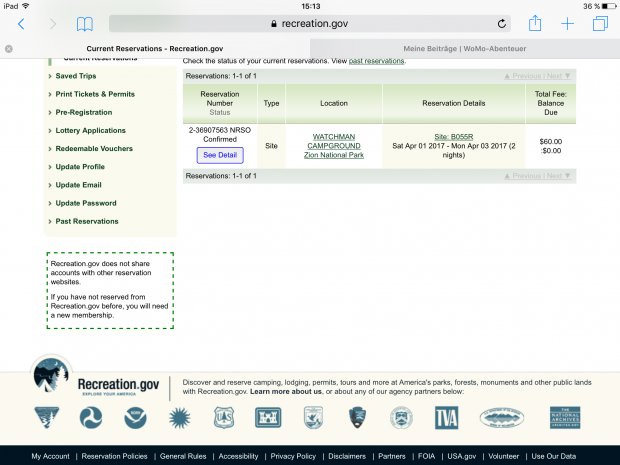Open Print Tickets & Permits
The width and height of the screenshot is (620, 465).
95,94
